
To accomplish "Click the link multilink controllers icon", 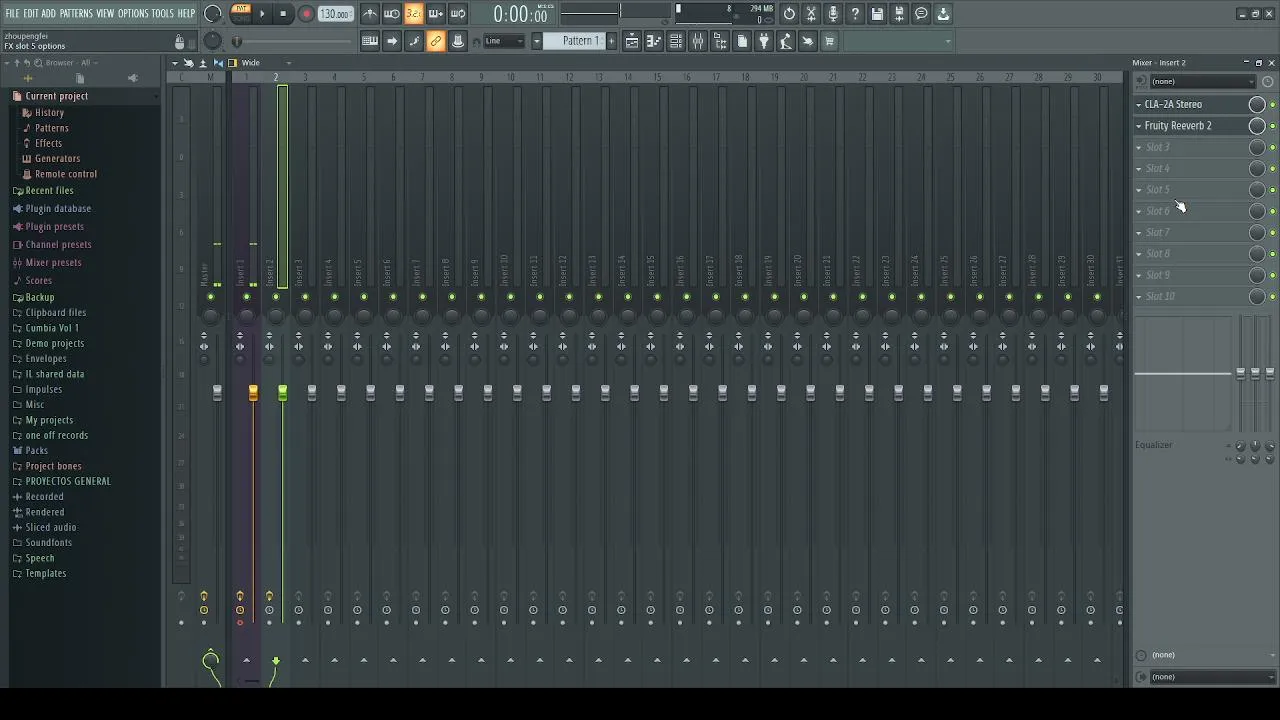I will click(436, 41).
